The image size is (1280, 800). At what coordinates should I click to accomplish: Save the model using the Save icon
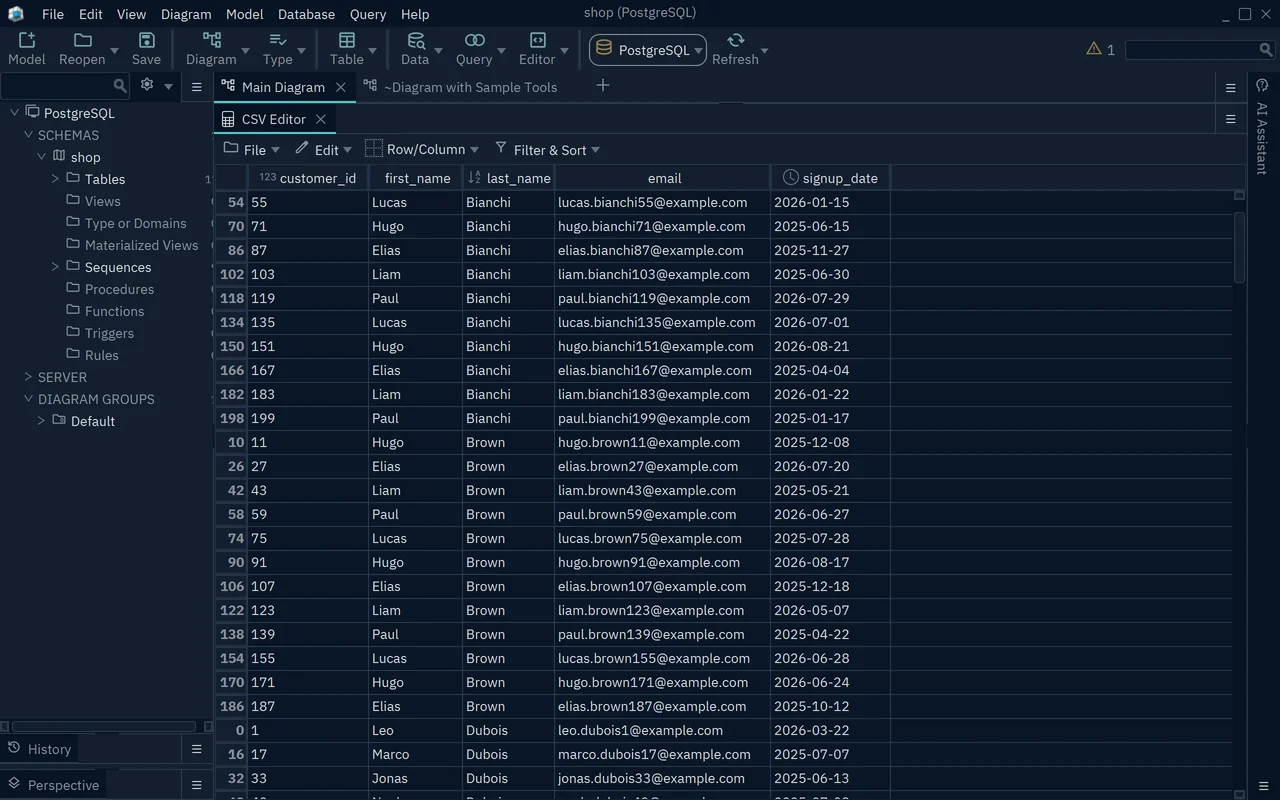(146, 40)
